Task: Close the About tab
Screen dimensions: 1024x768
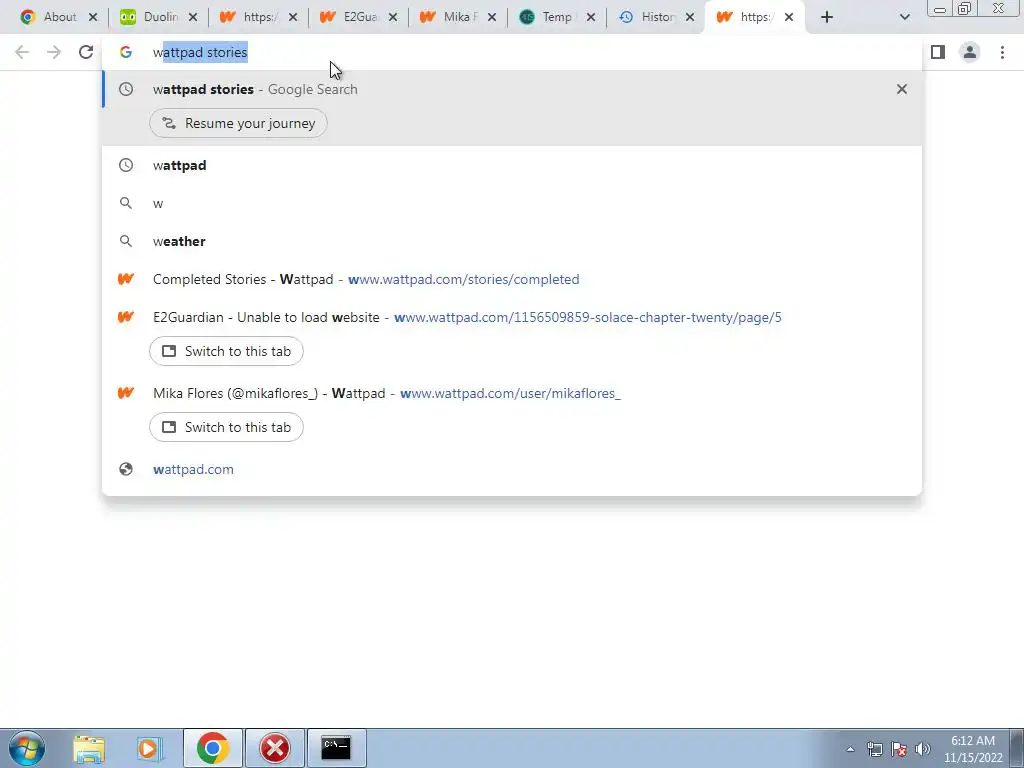Action: (93, 18)
